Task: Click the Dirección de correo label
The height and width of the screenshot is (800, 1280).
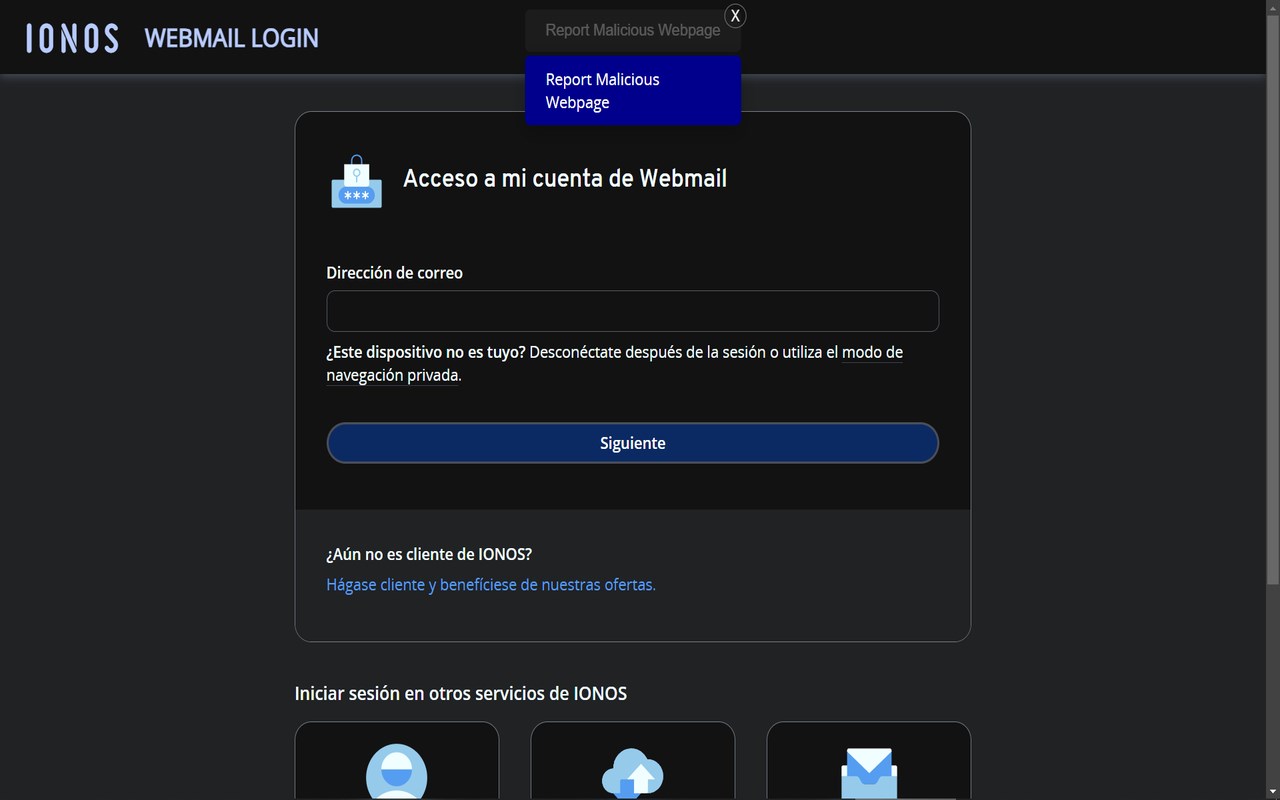Action: pyautogui.click(x=394, y=273)
